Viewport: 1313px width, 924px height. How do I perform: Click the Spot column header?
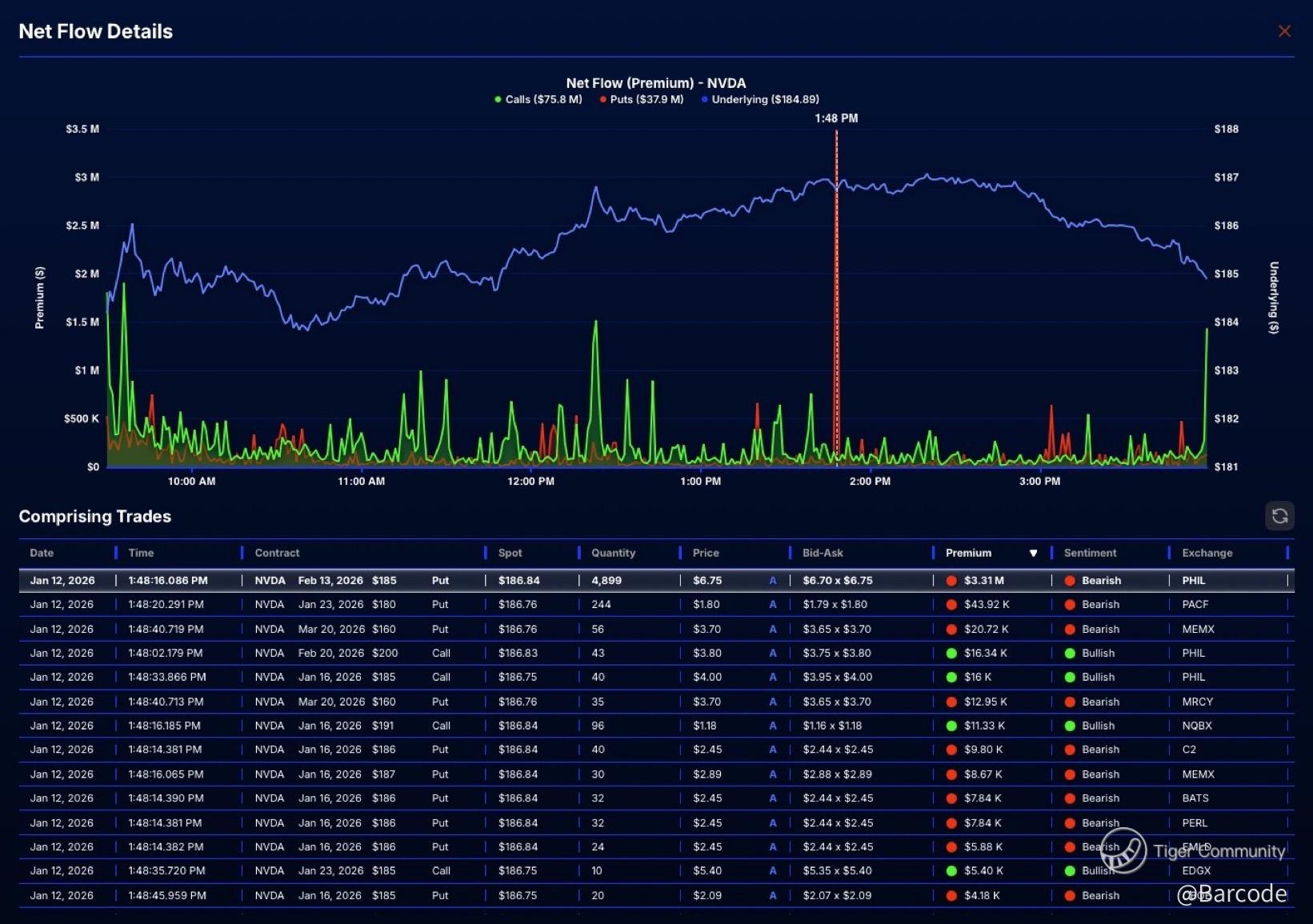[x=510, y=553]
